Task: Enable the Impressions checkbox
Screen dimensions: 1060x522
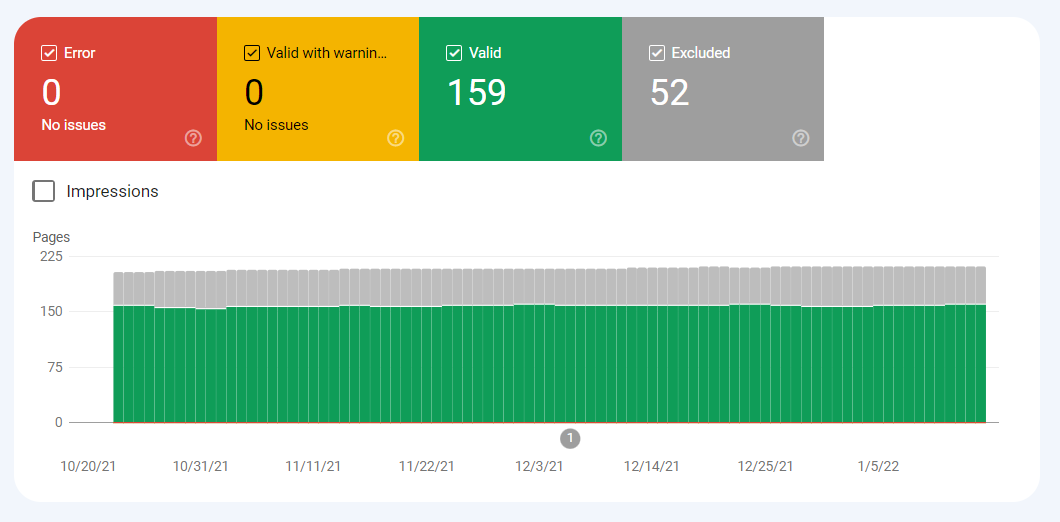Action: coord(44,191)
